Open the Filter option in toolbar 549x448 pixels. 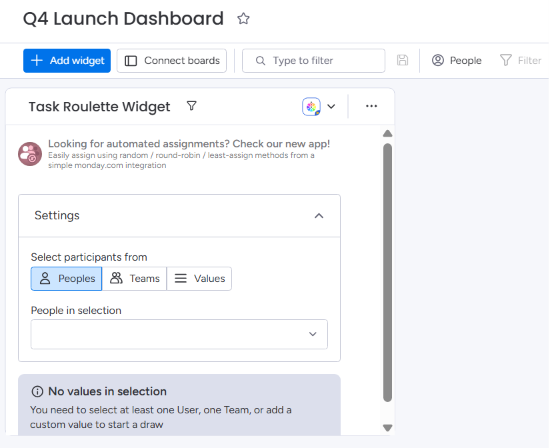tap(521, 61)
